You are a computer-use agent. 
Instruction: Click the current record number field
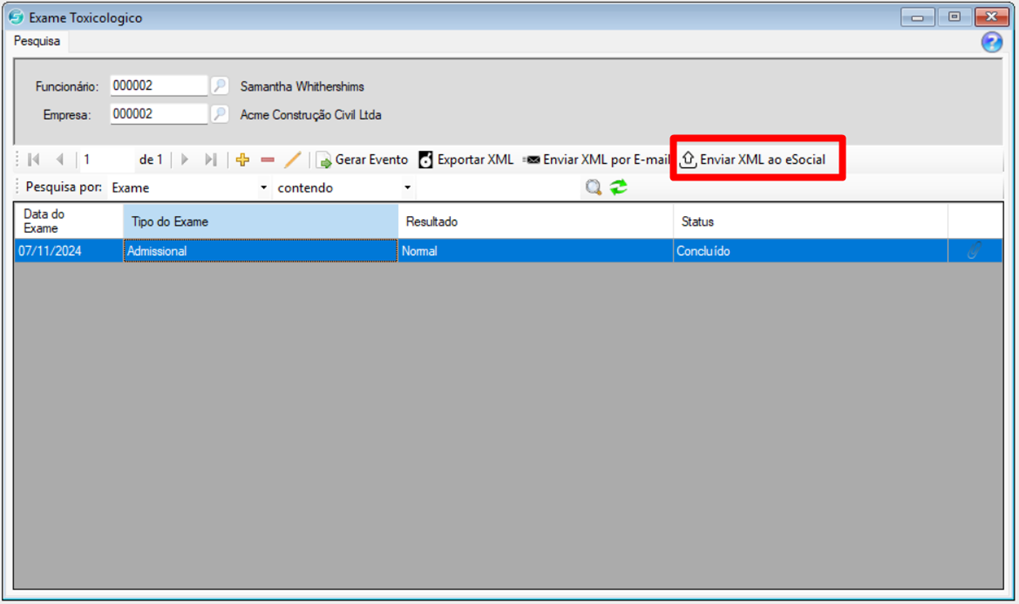[x=107, y=159]
